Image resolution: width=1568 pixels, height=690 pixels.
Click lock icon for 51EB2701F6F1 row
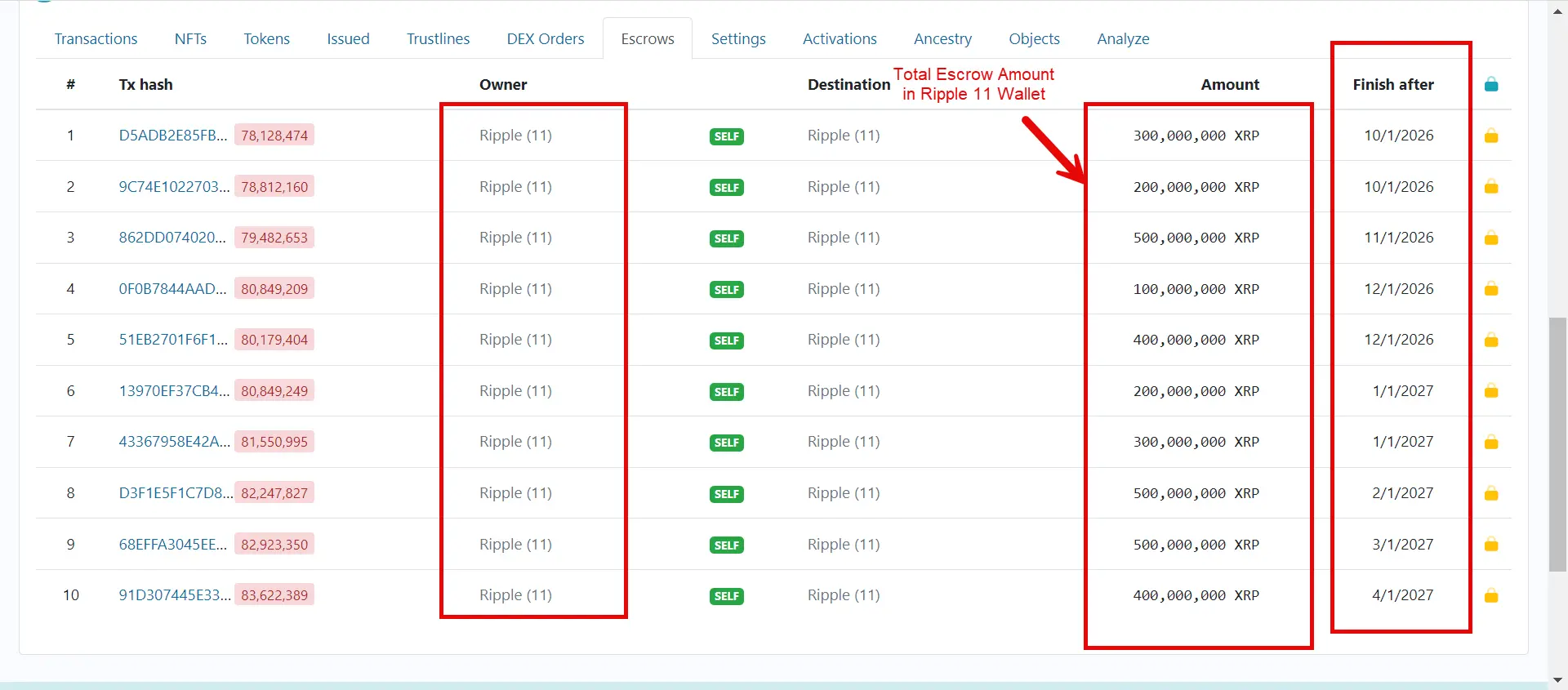pyautogui.click(x=1491, y=340)
